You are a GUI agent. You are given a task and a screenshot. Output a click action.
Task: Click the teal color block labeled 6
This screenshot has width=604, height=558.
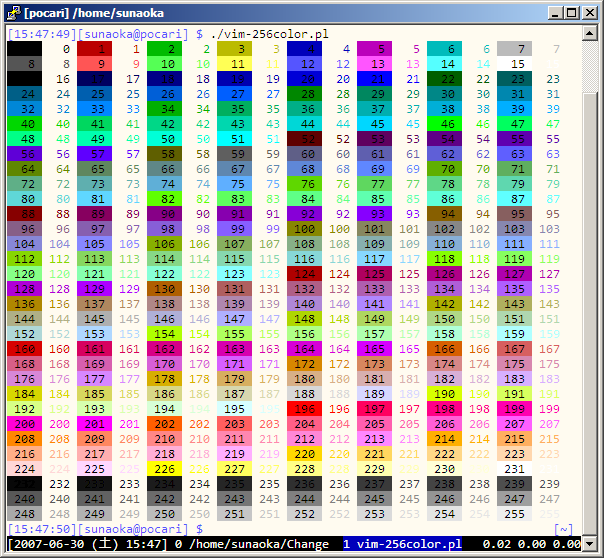[445, 49]
